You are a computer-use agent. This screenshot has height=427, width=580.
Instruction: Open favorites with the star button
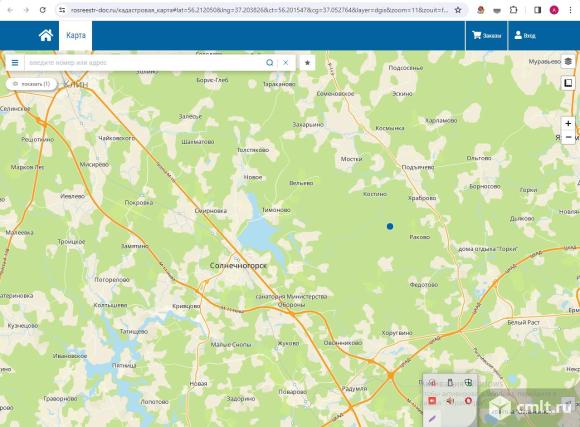point(307,63)
